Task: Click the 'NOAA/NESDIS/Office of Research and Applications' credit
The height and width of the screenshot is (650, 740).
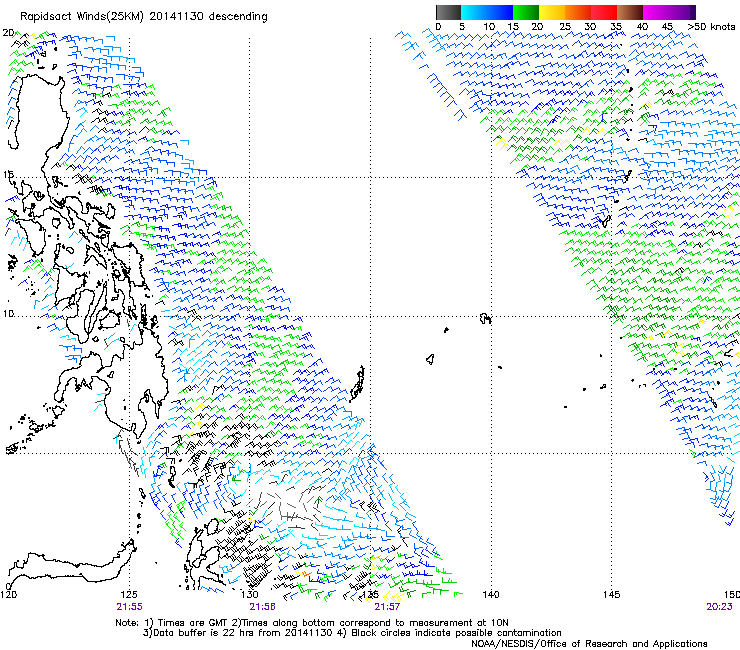Action: click(589, 644)
